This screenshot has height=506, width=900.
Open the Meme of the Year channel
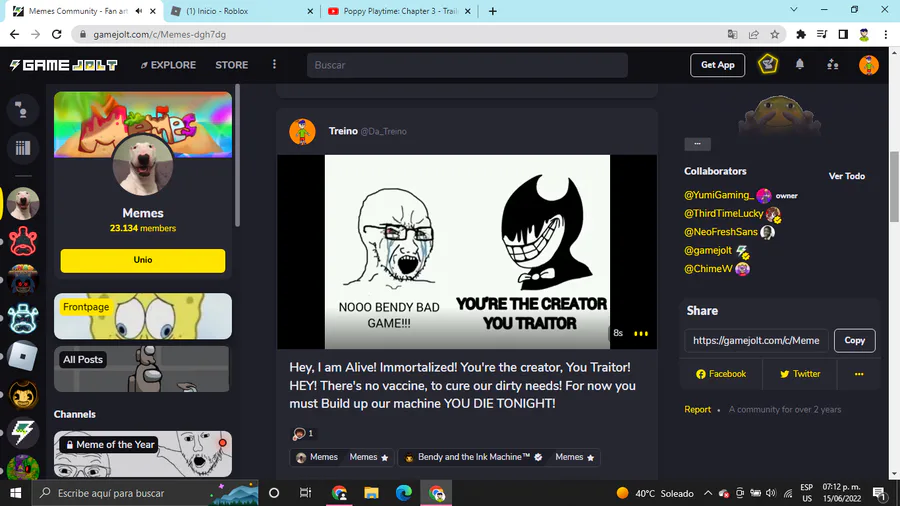coord(143,454)
